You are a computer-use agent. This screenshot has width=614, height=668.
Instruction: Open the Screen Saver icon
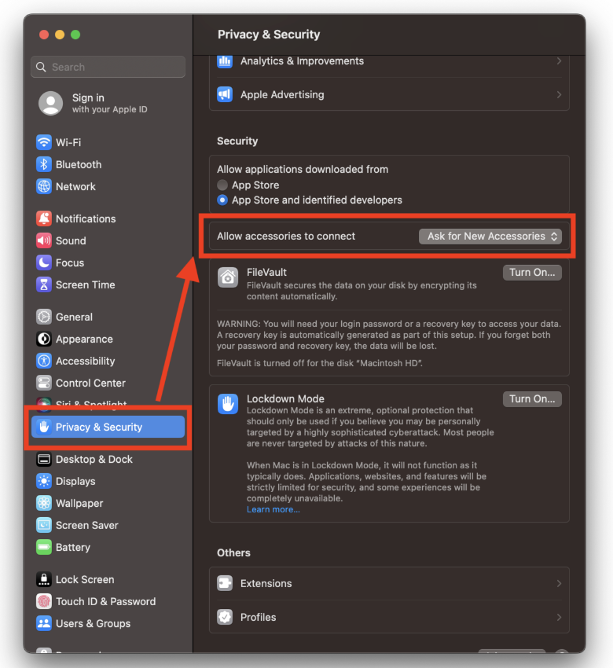44,525
